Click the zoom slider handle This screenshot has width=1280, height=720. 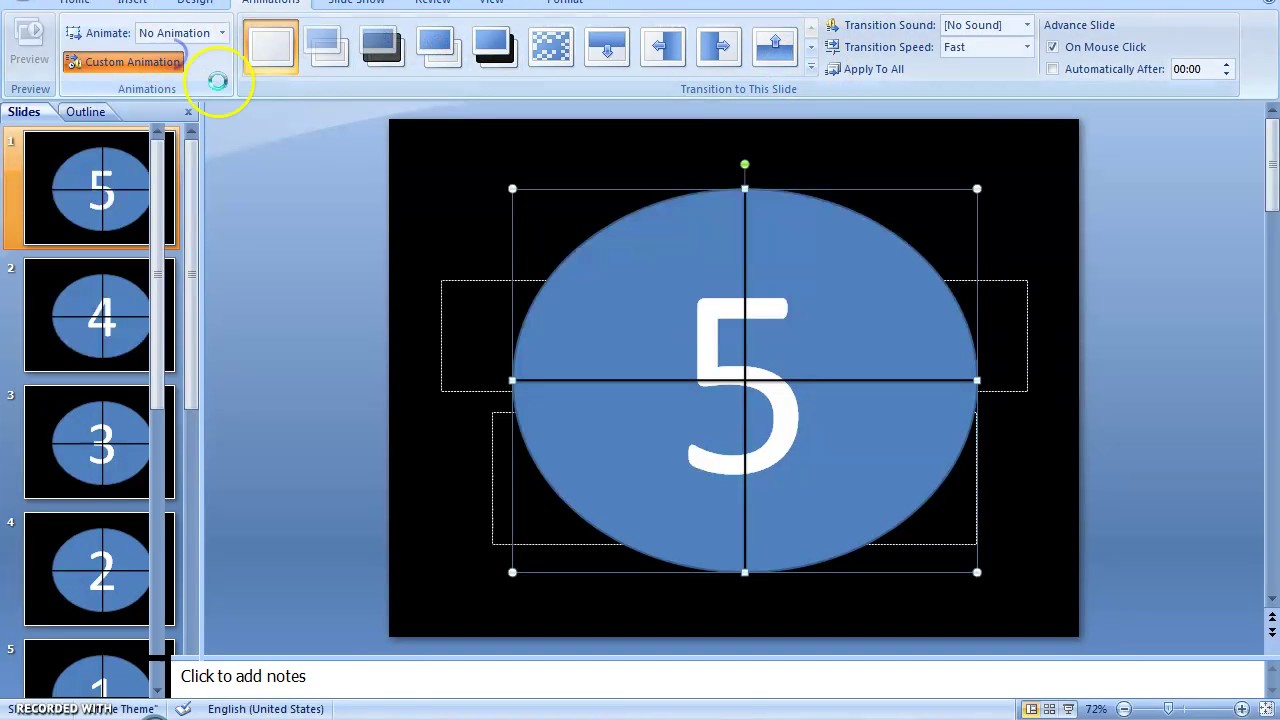(1168, 709)
